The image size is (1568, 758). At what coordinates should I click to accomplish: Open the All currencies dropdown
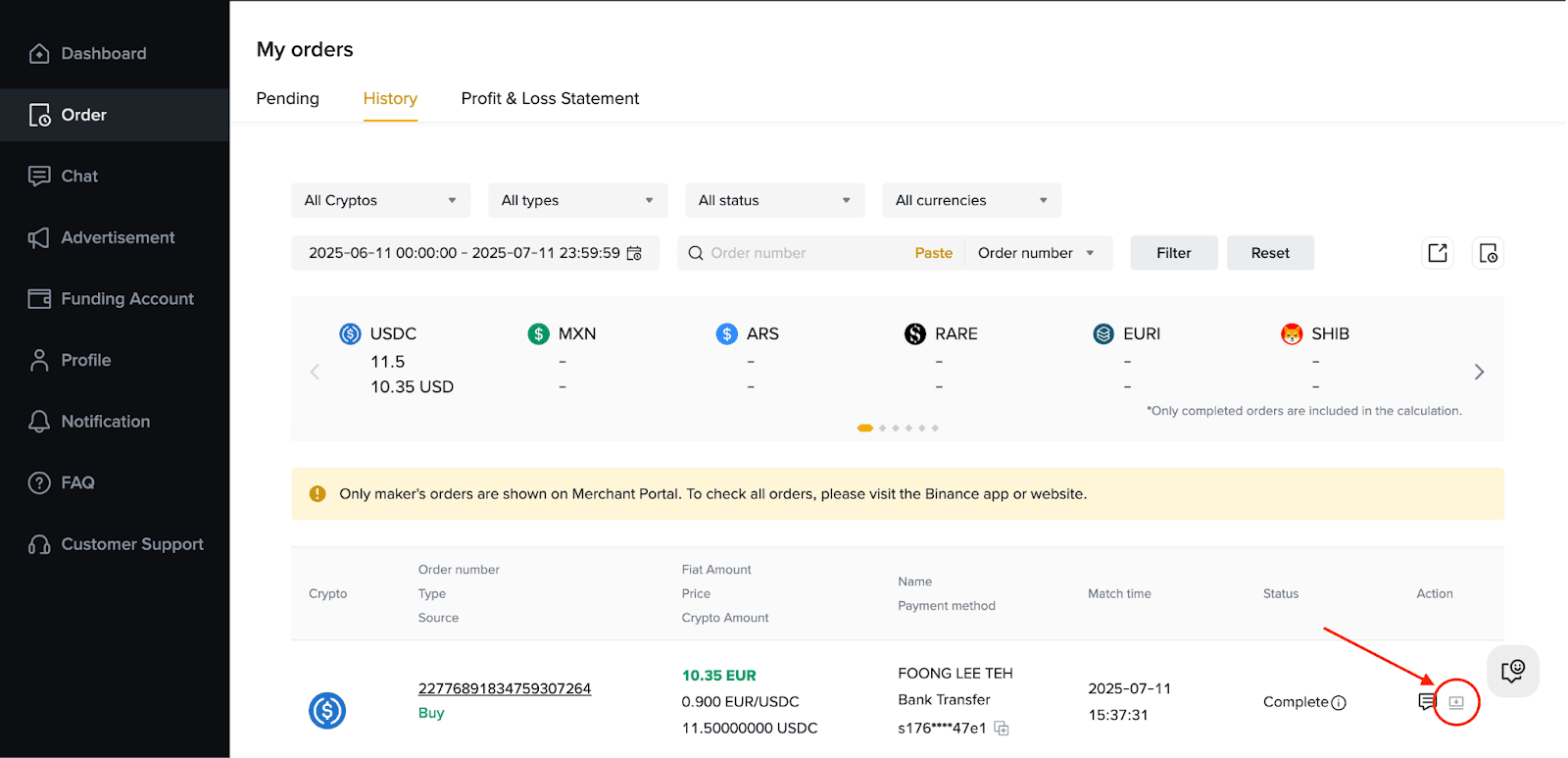pos(971,200)
